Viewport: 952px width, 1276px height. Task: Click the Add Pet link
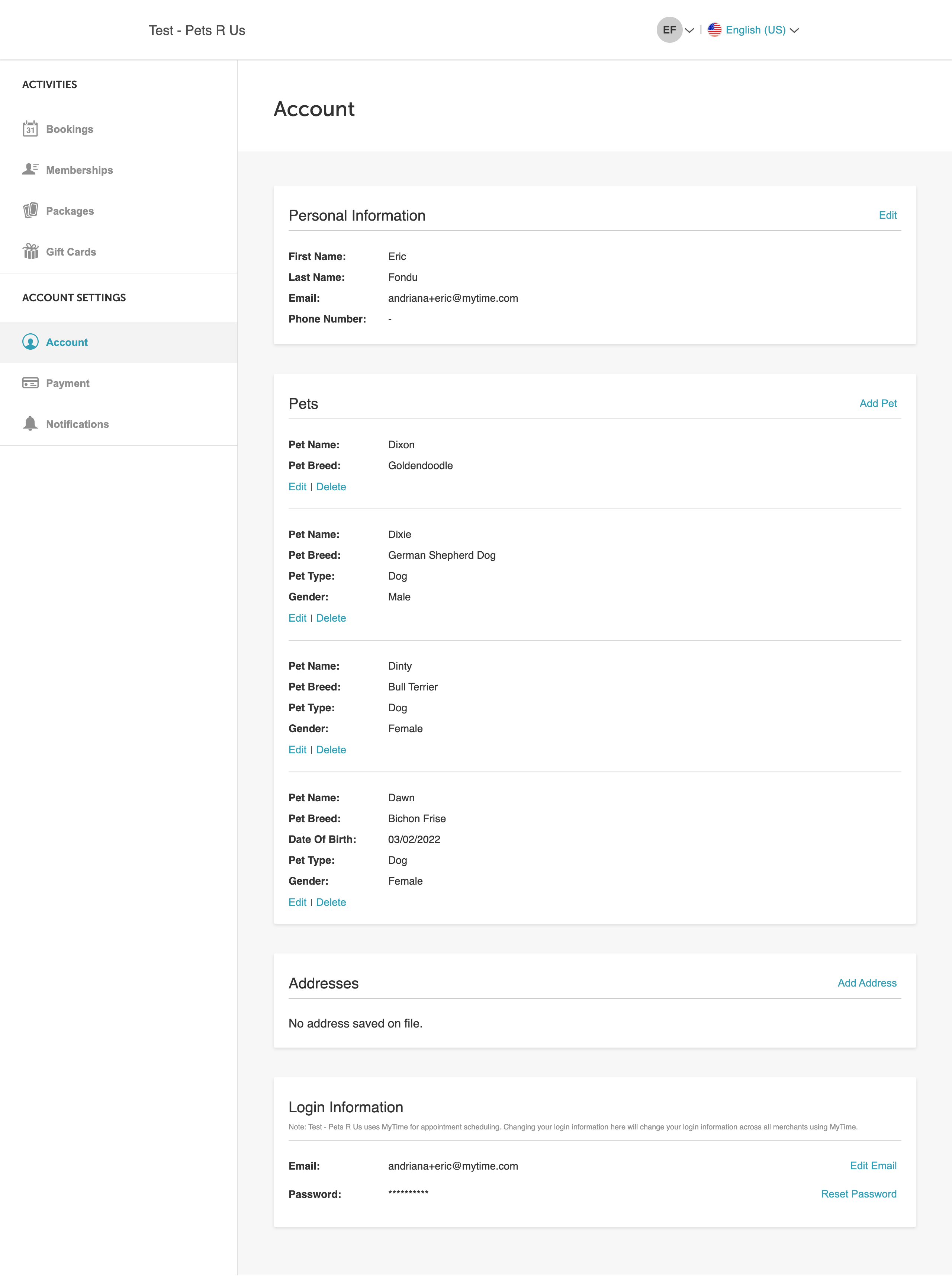click(x=877, y=403)
